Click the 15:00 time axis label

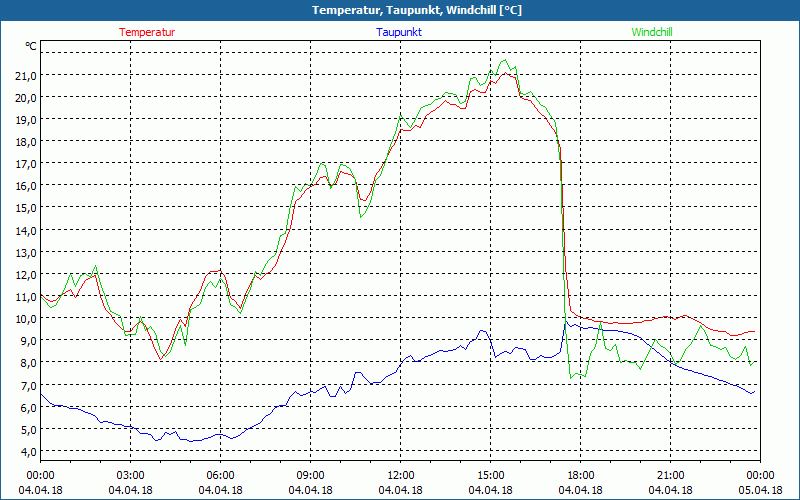490,476
